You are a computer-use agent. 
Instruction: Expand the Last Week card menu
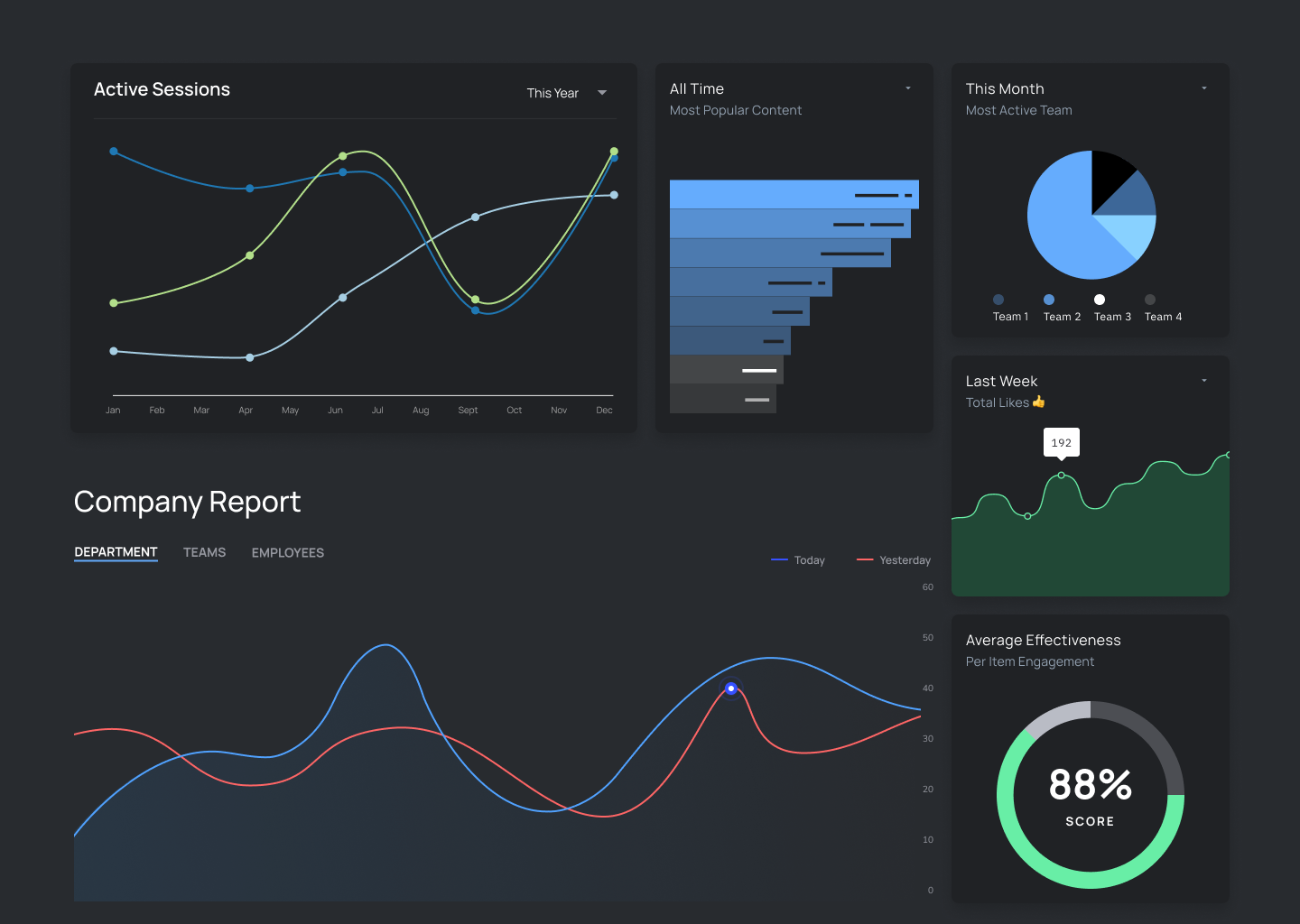1203,380
